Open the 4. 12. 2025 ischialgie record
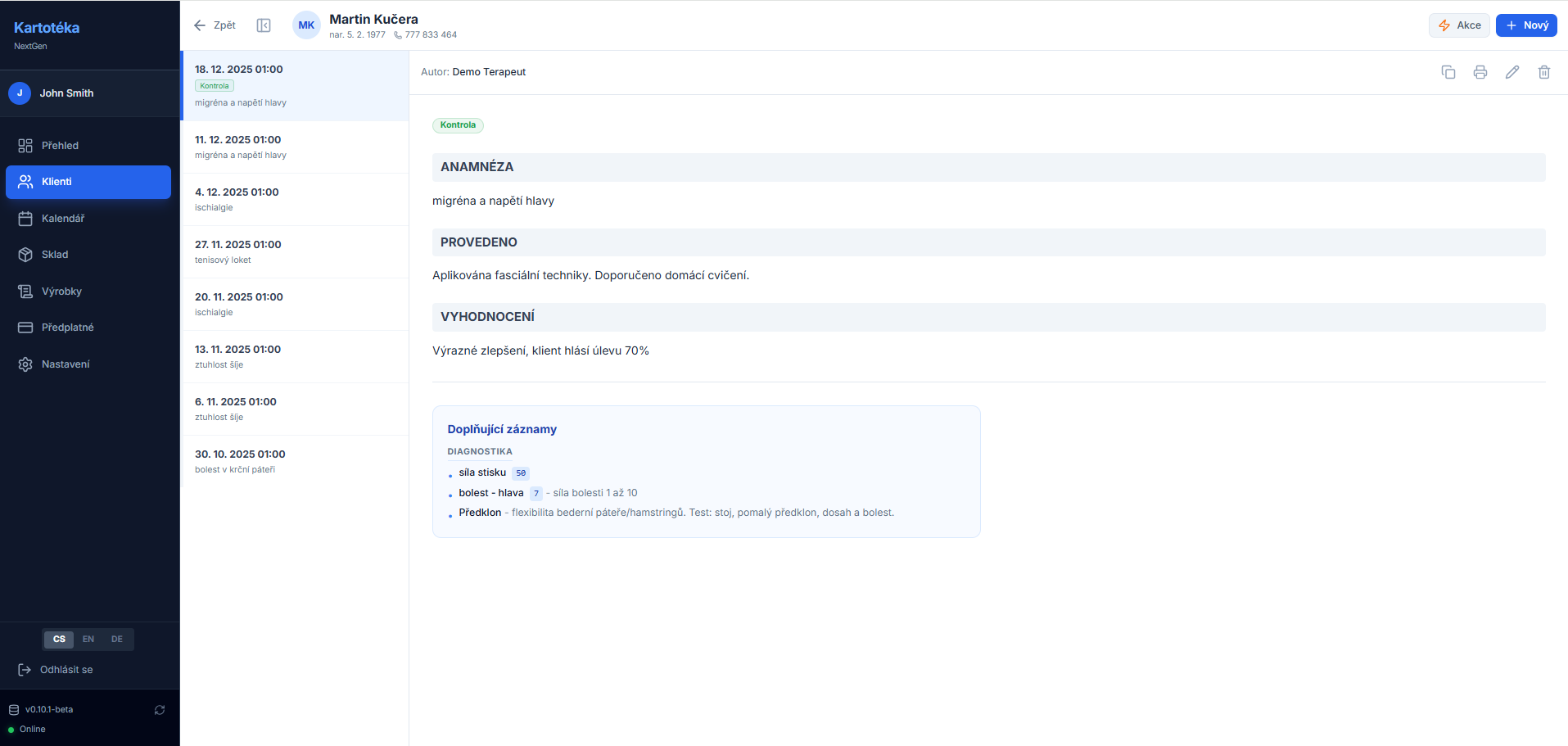This screenshot has width=1568, height=746. pos(295,200)
